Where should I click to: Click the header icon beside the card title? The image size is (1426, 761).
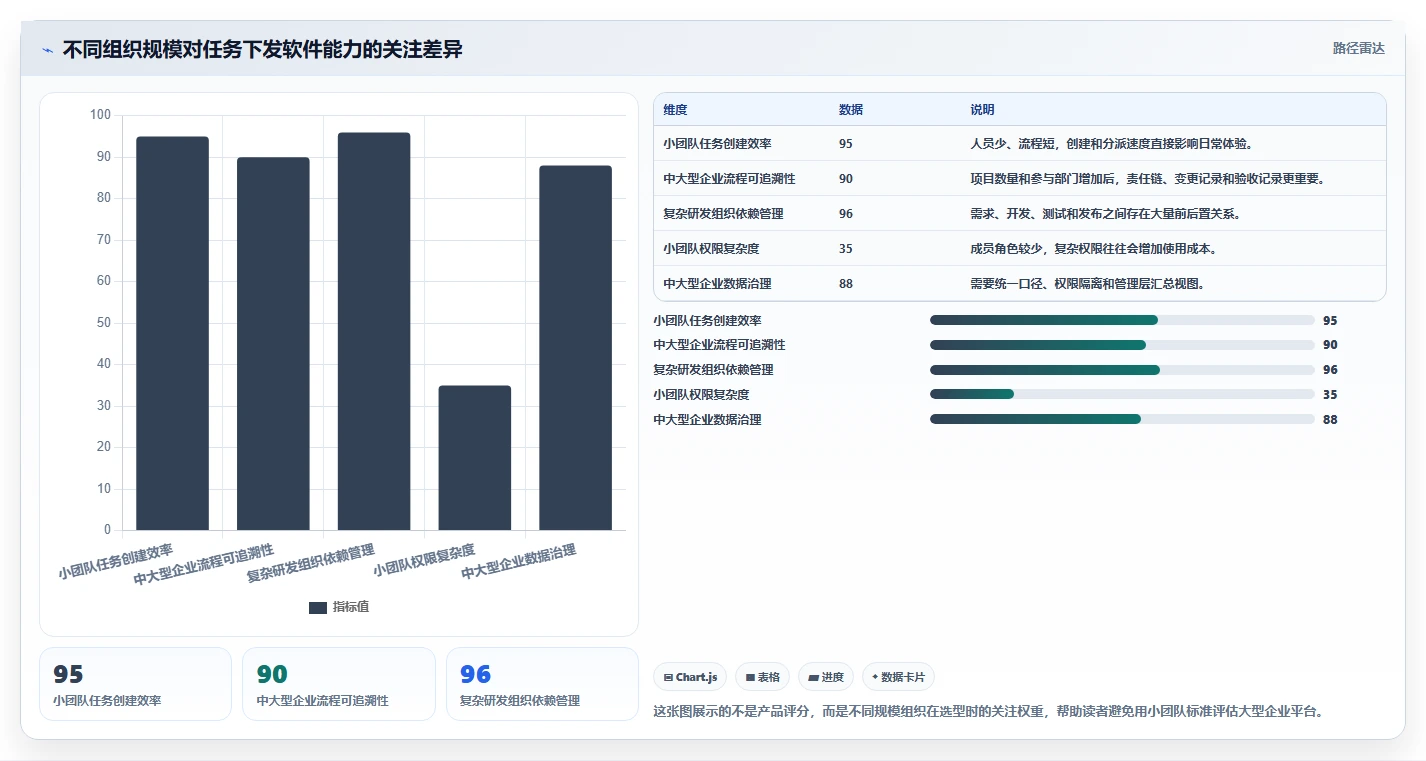pos(48,50)
